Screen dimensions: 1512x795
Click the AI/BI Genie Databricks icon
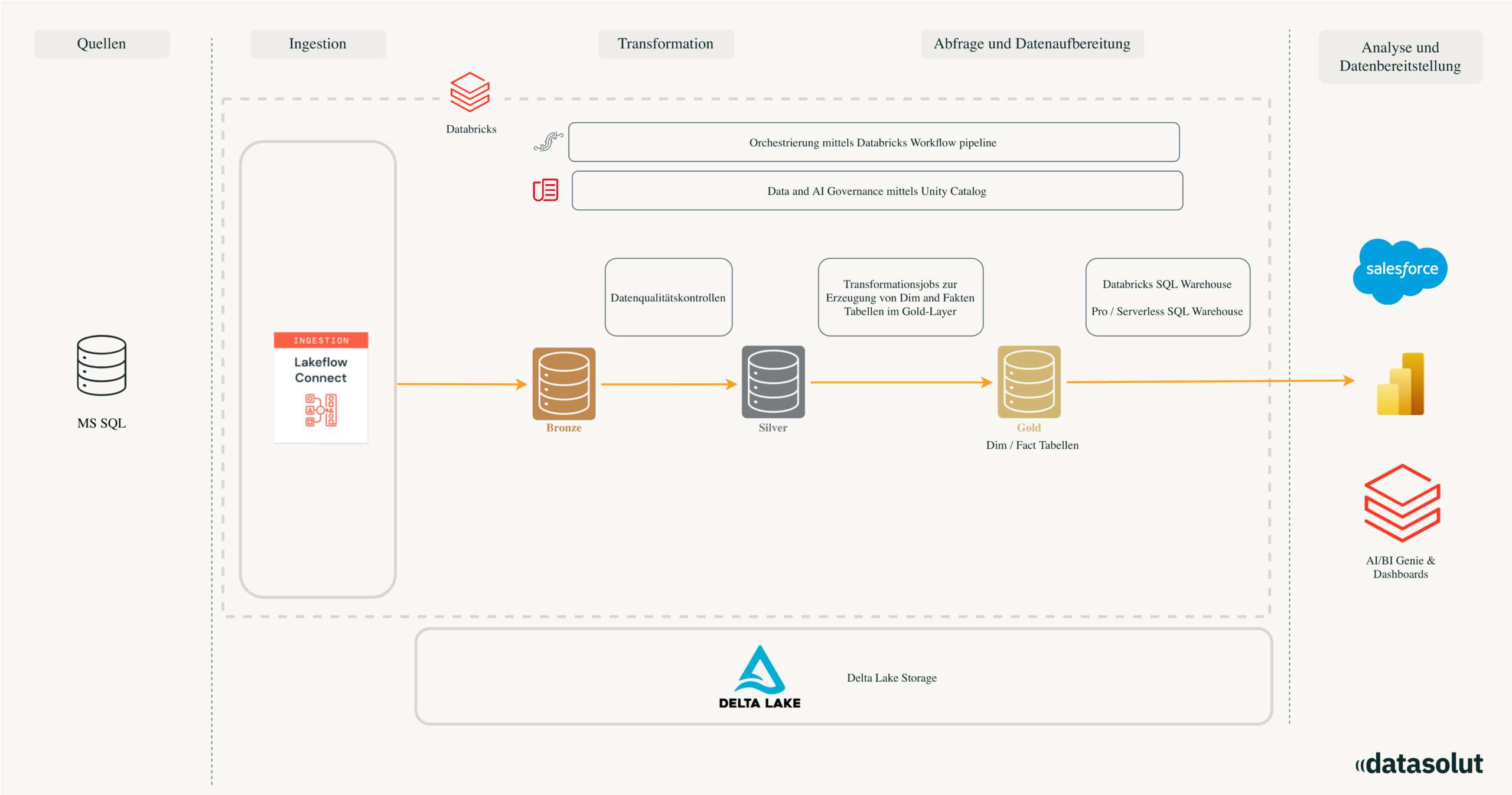coord(1402,503)
